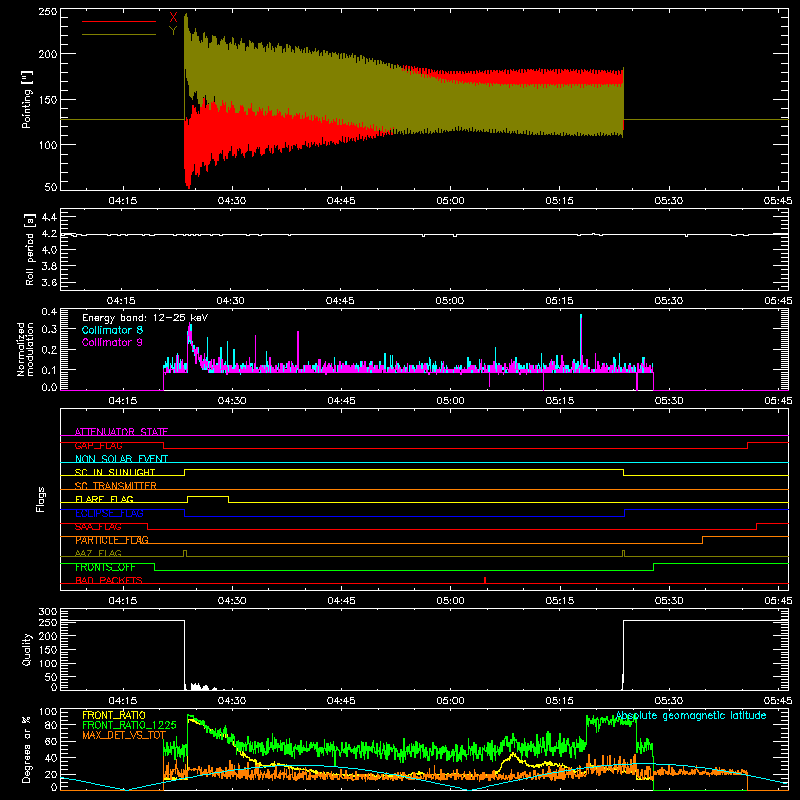Click 'Energy band: 12-25 keV' annotation
The height and width of the screenshot is (800, 800).
pos(145,318)
